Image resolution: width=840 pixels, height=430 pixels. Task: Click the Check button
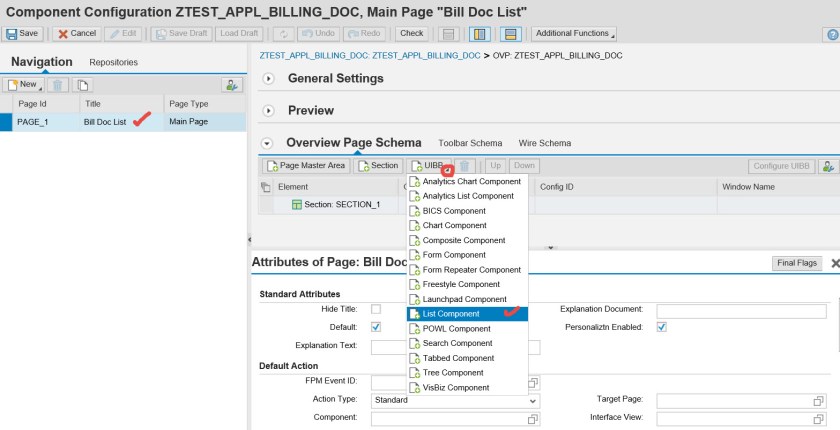point(411,34)
